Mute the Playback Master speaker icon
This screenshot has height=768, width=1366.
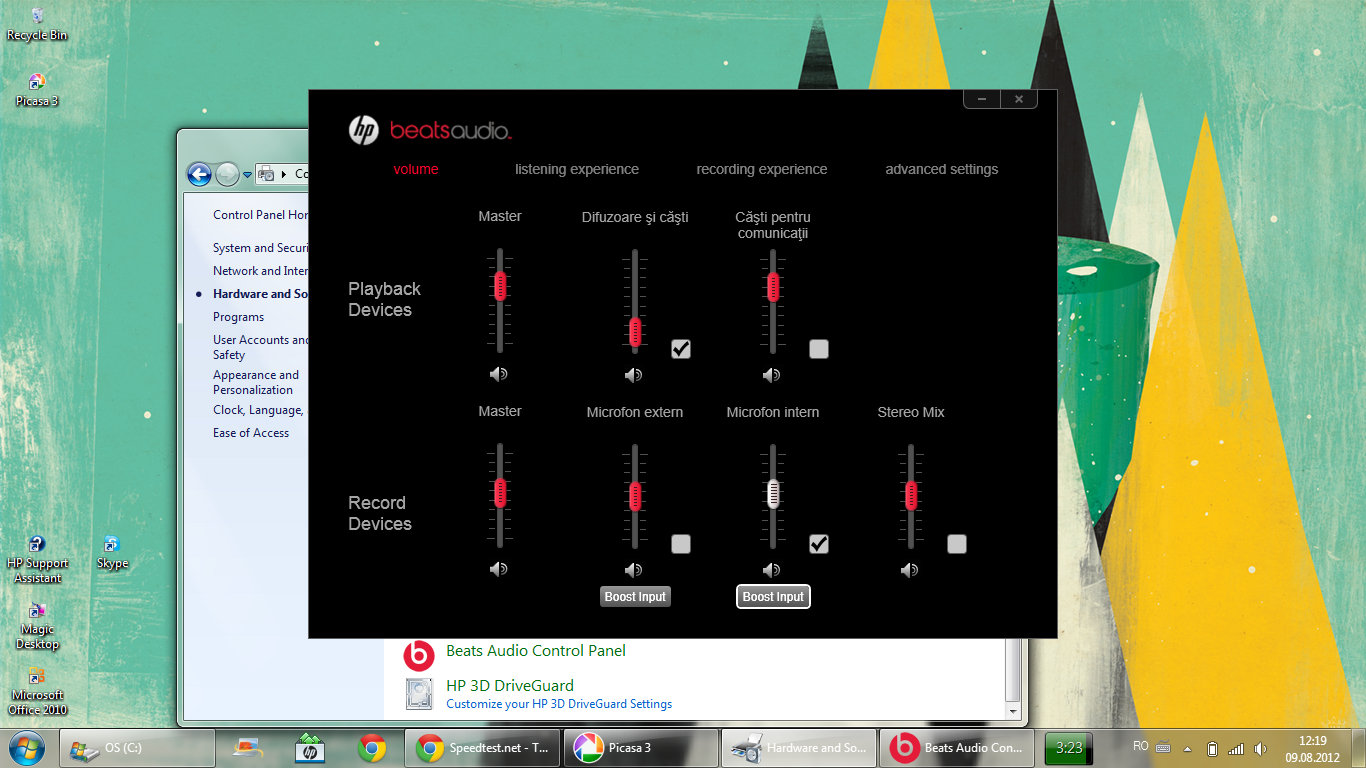pyautogui.click(x=498, y=374)
